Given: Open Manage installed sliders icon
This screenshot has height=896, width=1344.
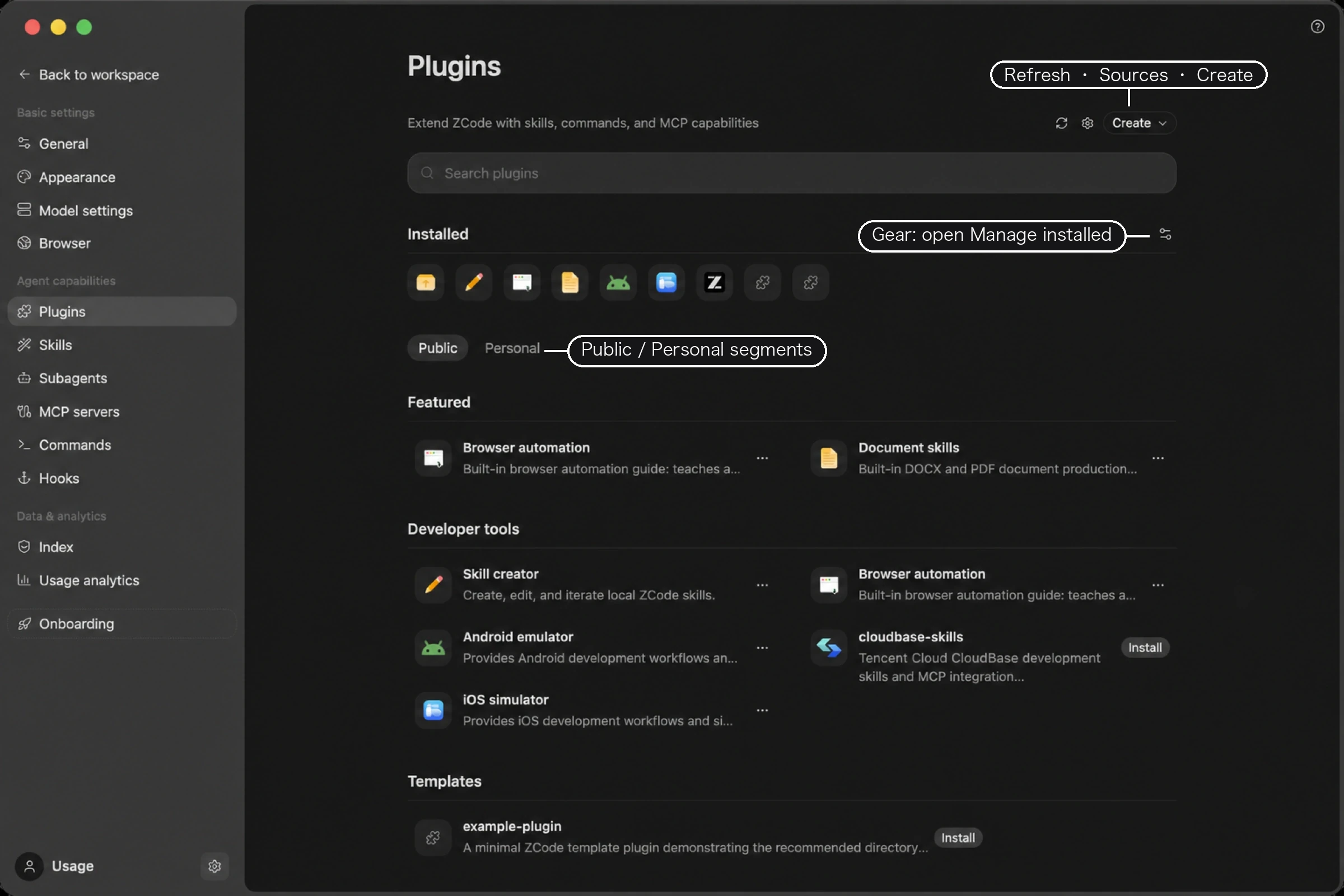Looking at the screenshot, I should pos(1165,234).
